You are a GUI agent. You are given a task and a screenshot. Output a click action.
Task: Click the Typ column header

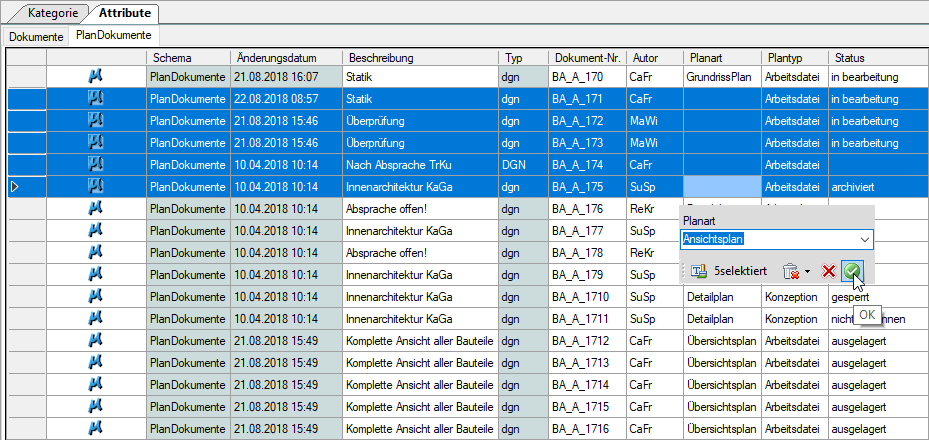(x=524, y=57)
